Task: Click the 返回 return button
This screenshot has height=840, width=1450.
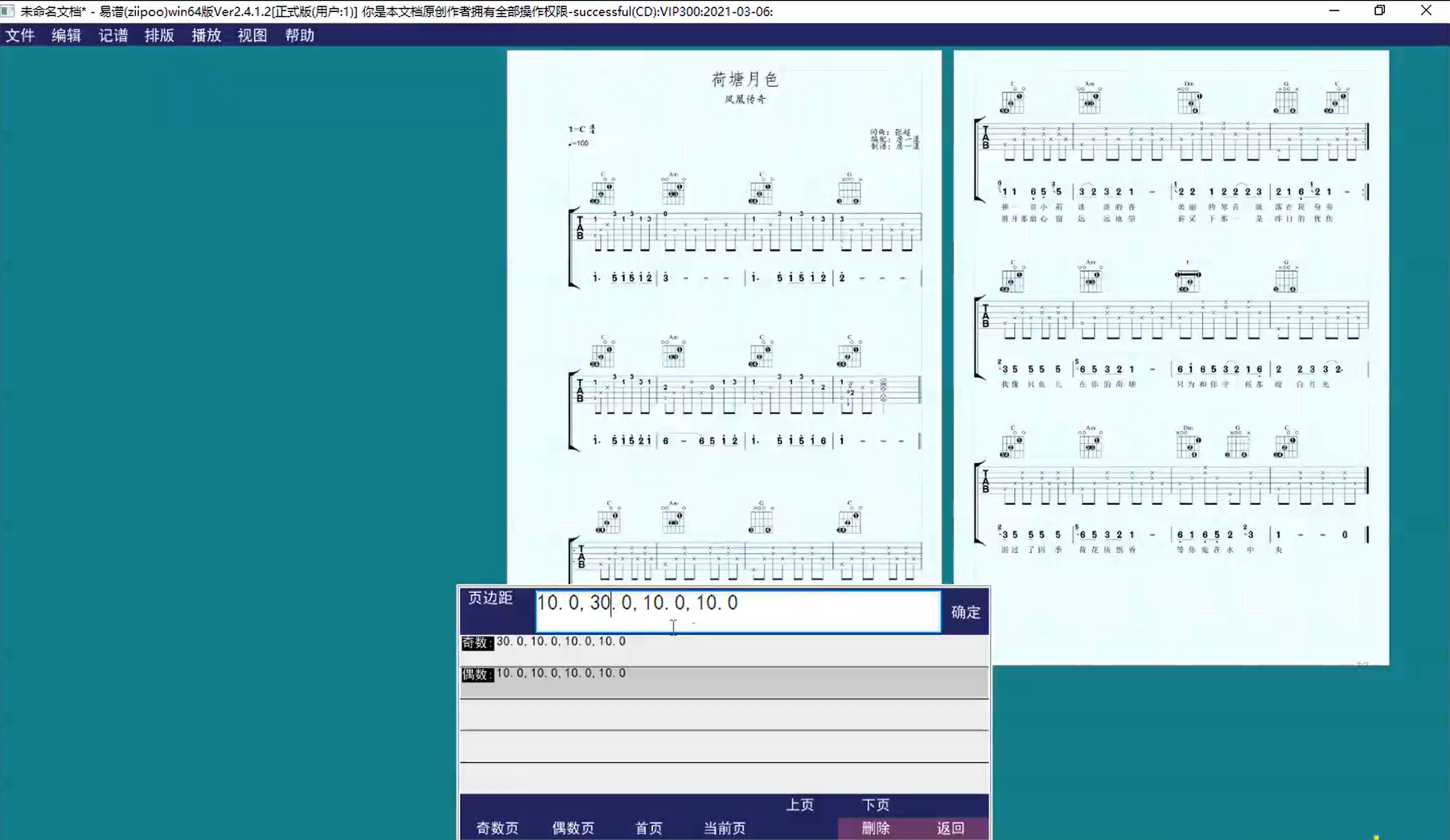Action: 951,828
